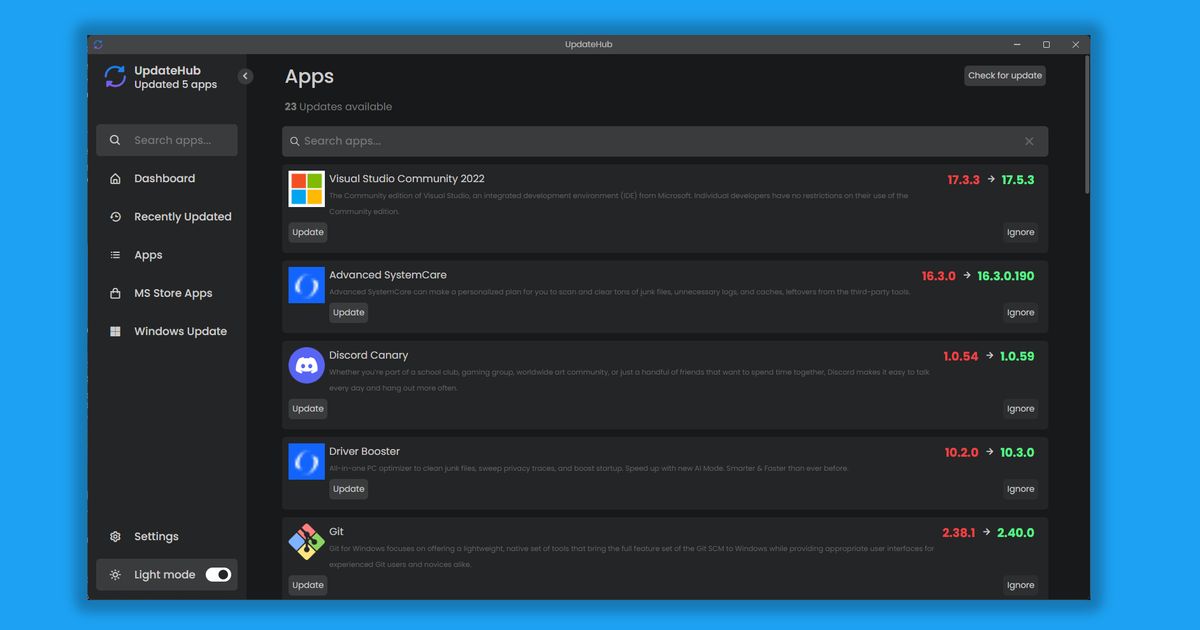Click the Visual Studio Community 2022 title
The image size is (1200, 630).
[x=407, y=179]
